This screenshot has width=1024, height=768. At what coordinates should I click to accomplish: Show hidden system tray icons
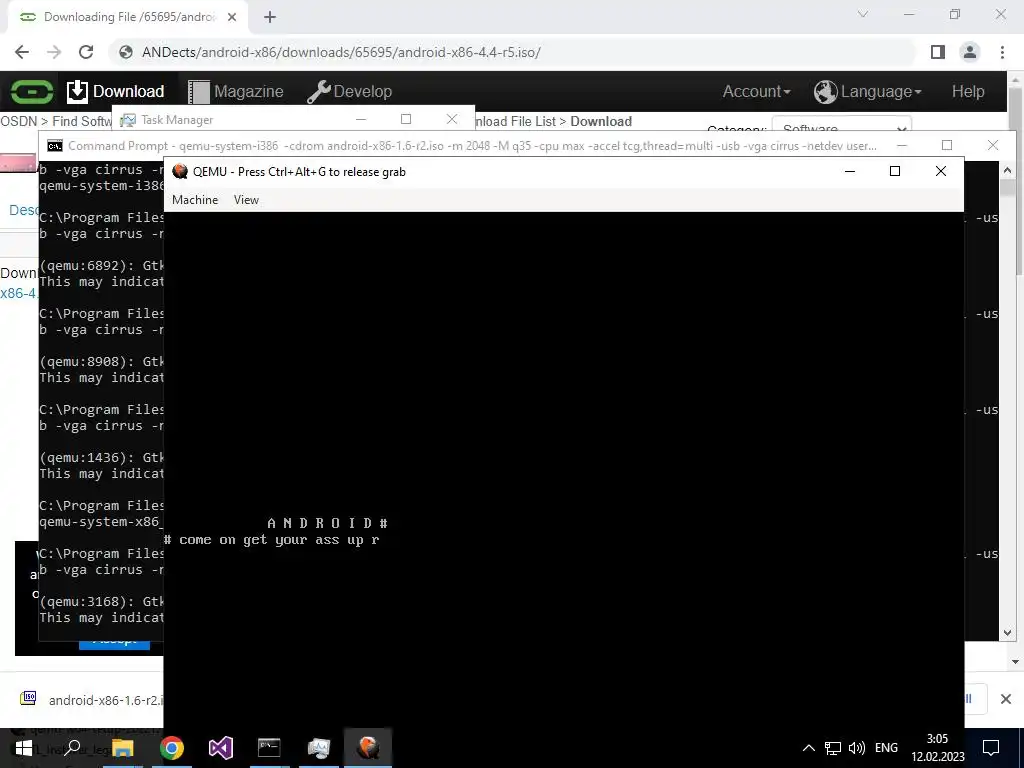(x=808, y=748)
